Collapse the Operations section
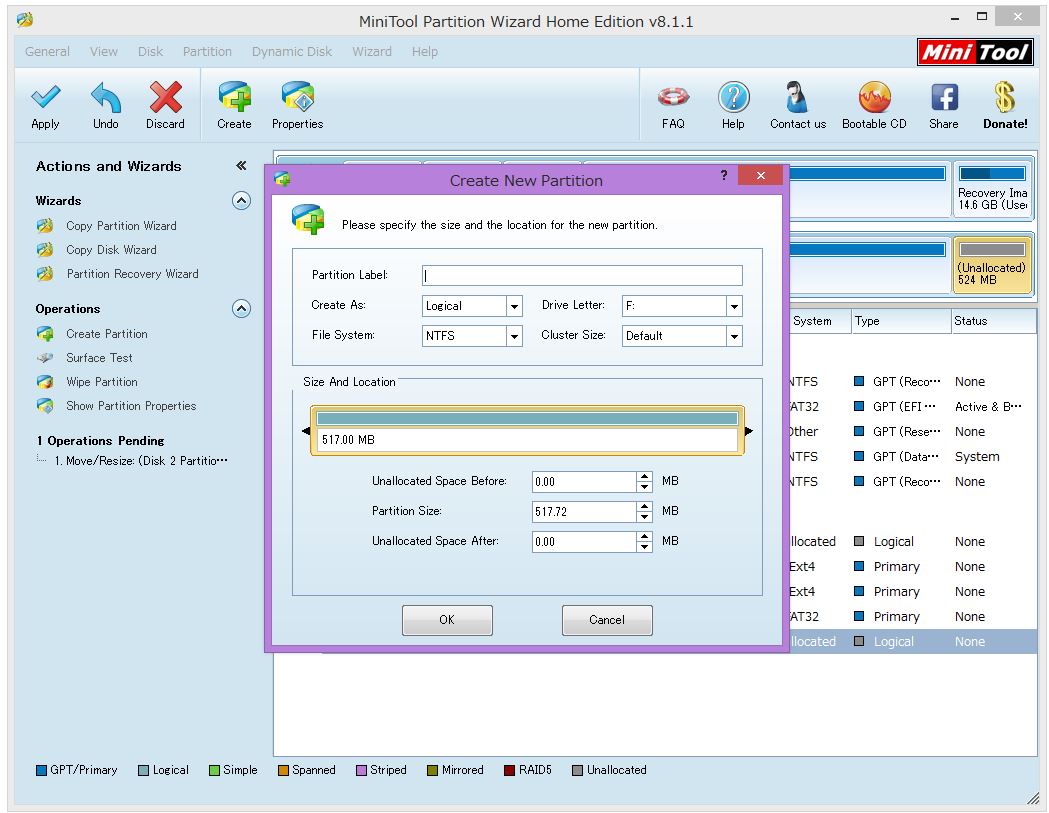The image size is (1049, 813). [242, 308]
